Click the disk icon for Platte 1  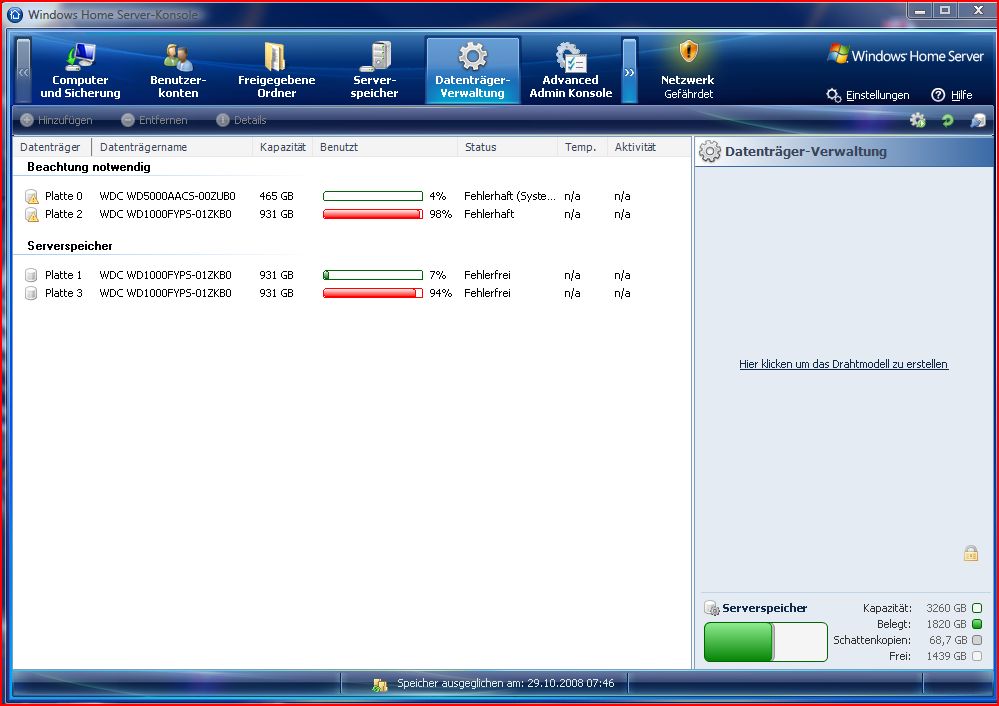click(31, 275)
